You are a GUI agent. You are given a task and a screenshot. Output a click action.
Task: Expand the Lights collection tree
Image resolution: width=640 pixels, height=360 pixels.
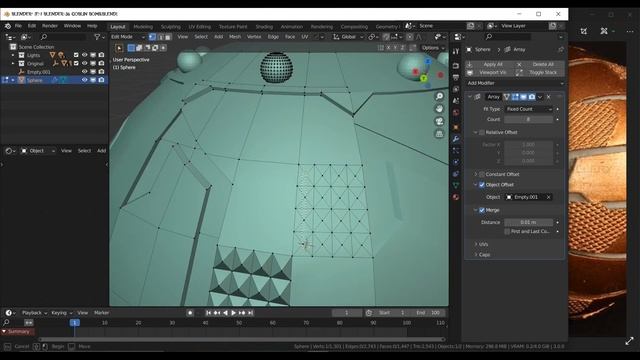coord(13,55)
